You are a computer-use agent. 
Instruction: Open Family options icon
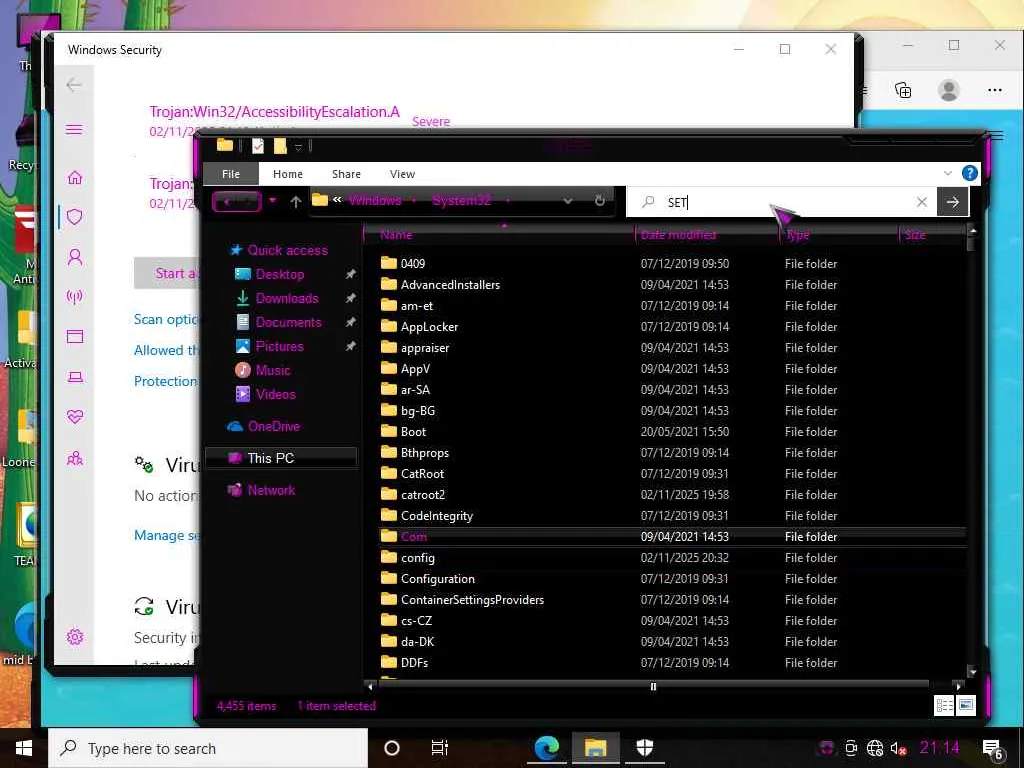tap(75, 458)
